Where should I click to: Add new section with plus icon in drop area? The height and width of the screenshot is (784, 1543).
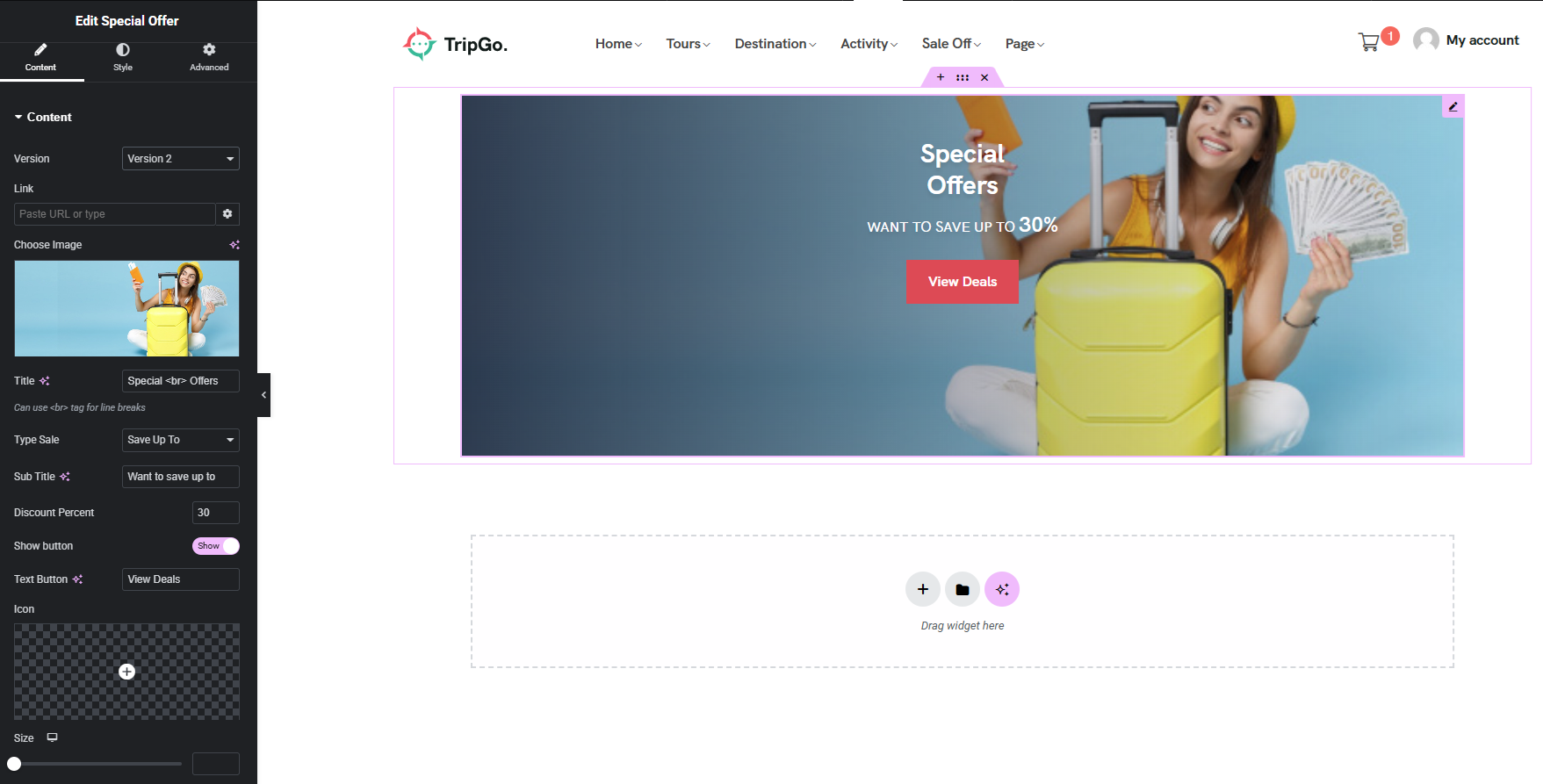pos(923,589)
